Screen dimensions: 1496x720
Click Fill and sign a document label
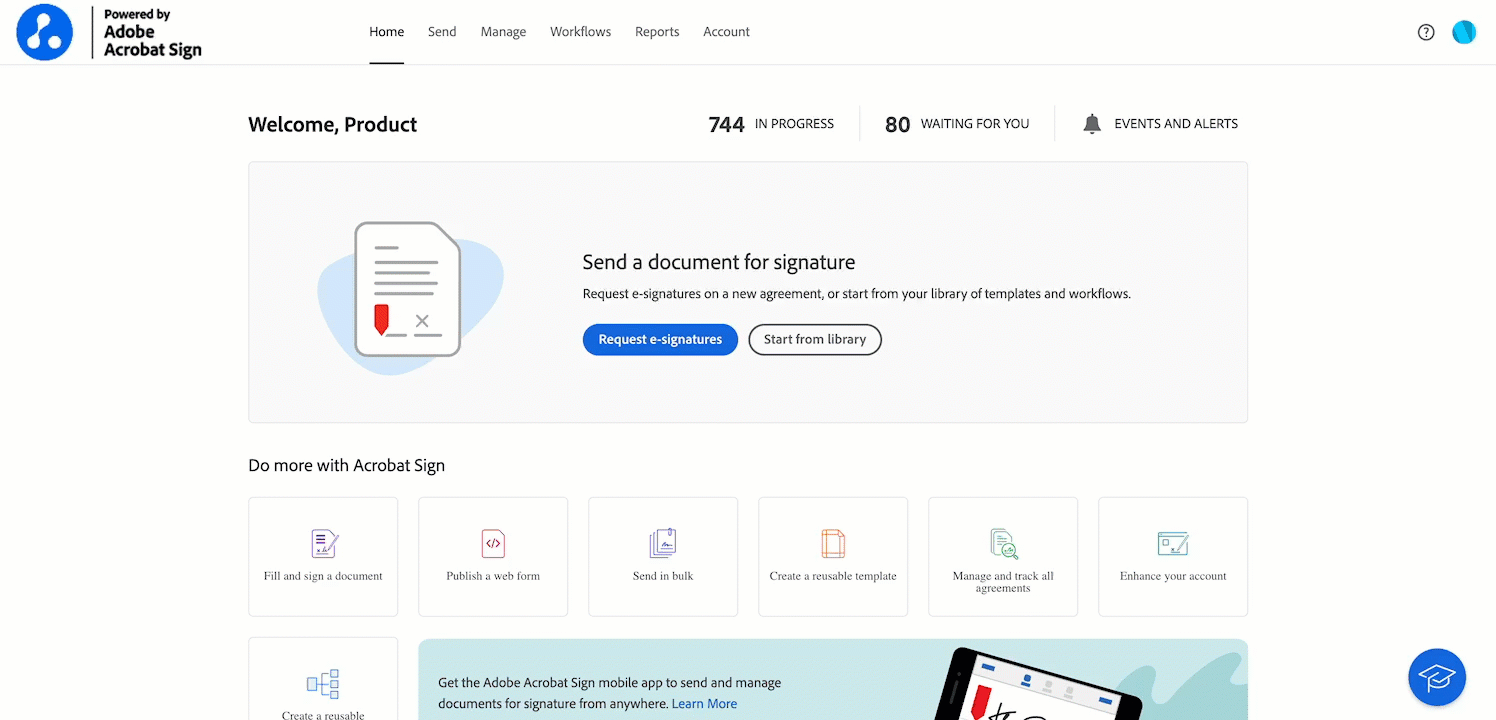tap(323, 576)
